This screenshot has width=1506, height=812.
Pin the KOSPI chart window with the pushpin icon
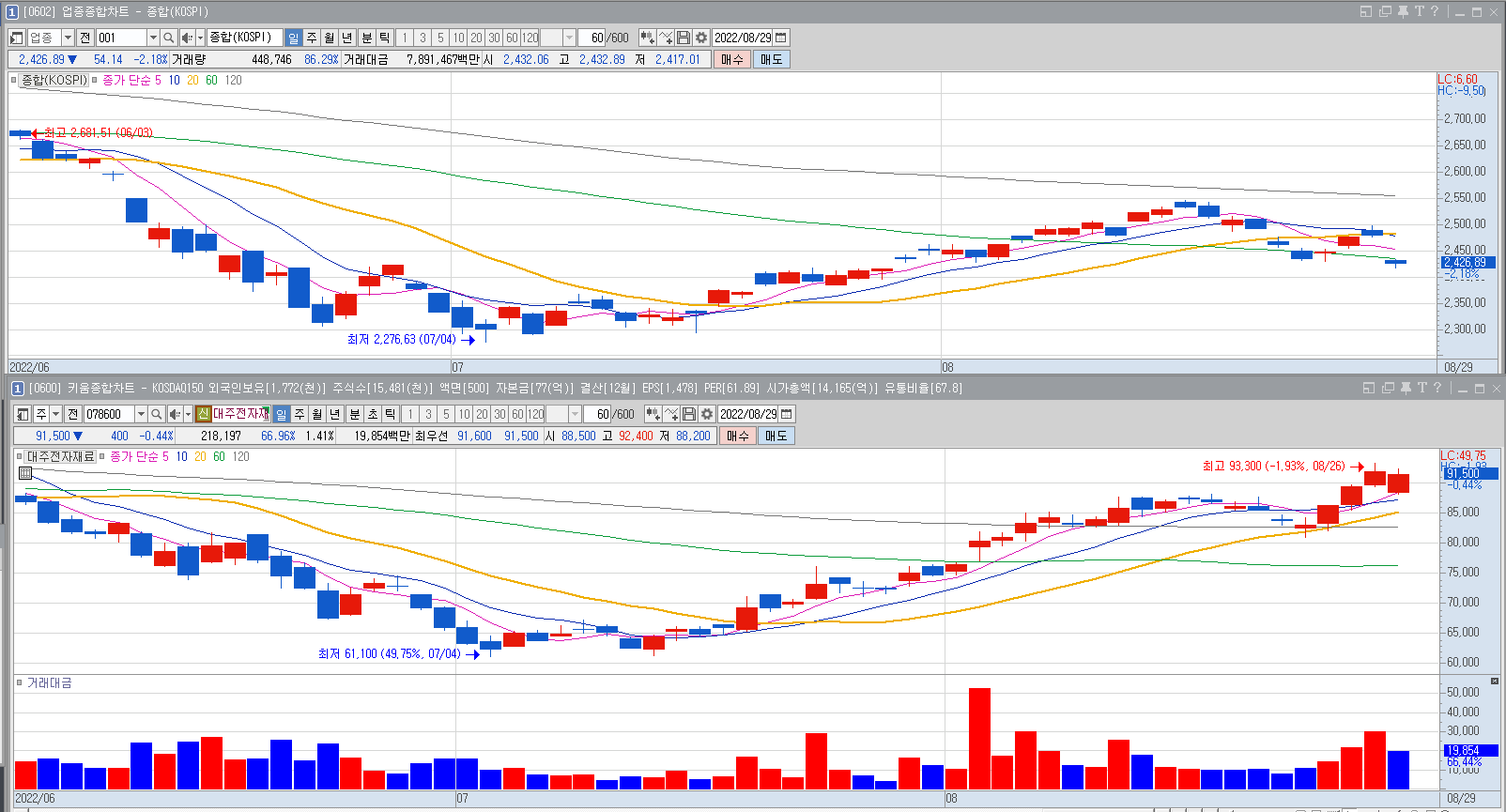click(x=1403, y=11)
